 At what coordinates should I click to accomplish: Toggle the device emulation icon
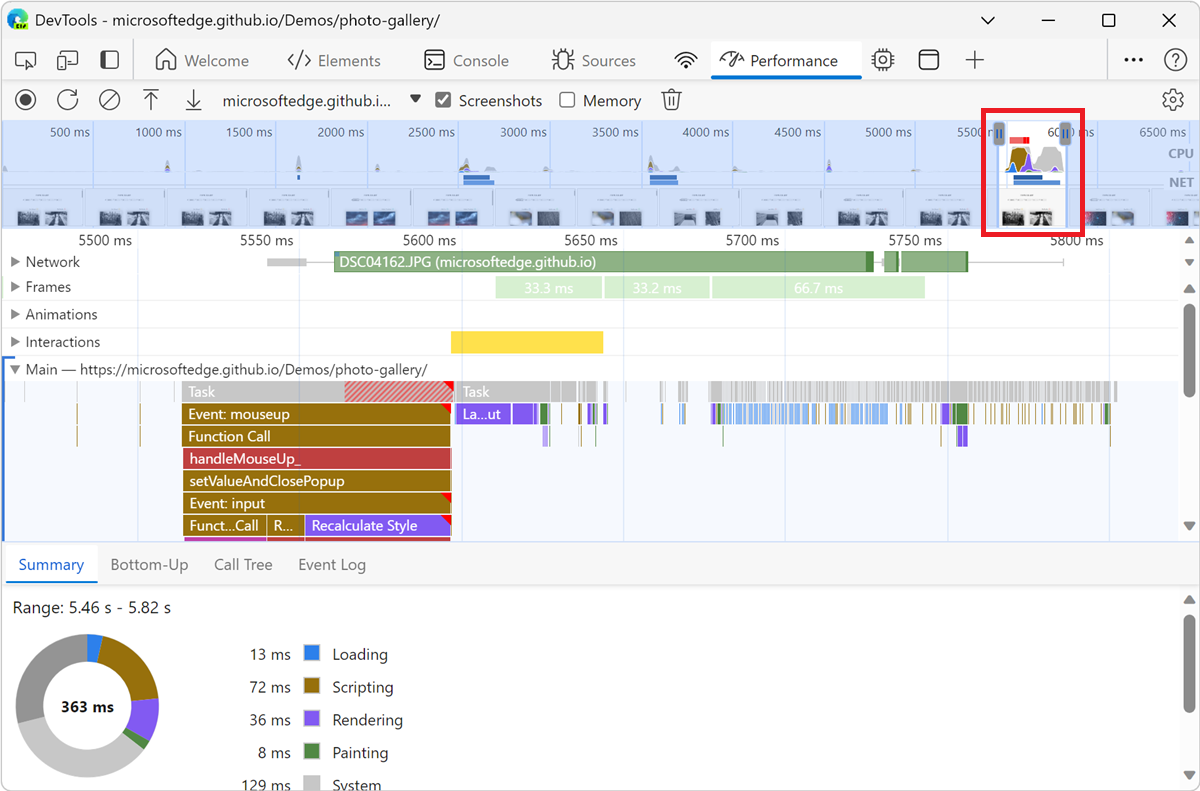(x=67, y=60)
